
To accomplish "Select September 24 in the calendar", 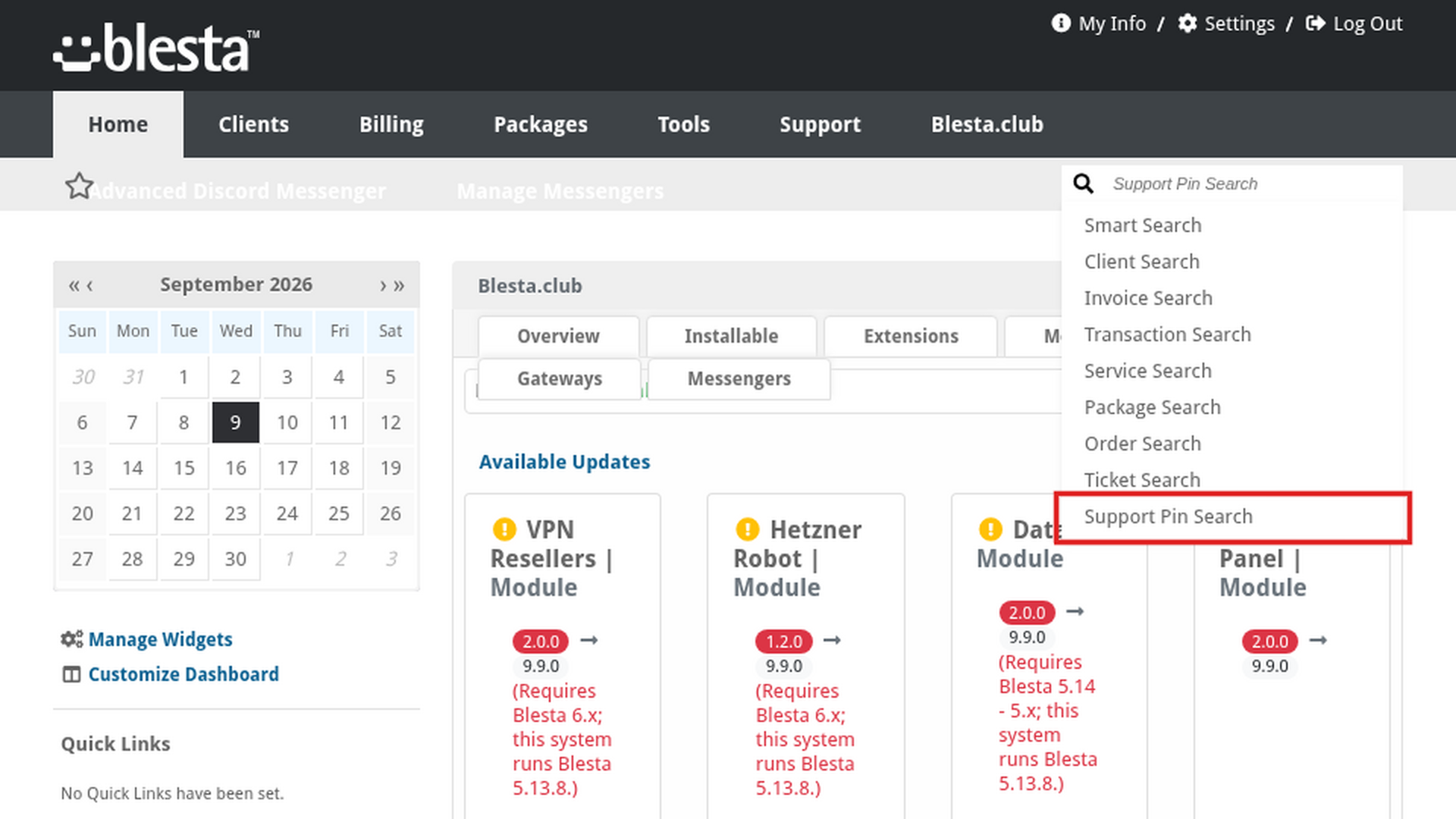I will point(287,513).
